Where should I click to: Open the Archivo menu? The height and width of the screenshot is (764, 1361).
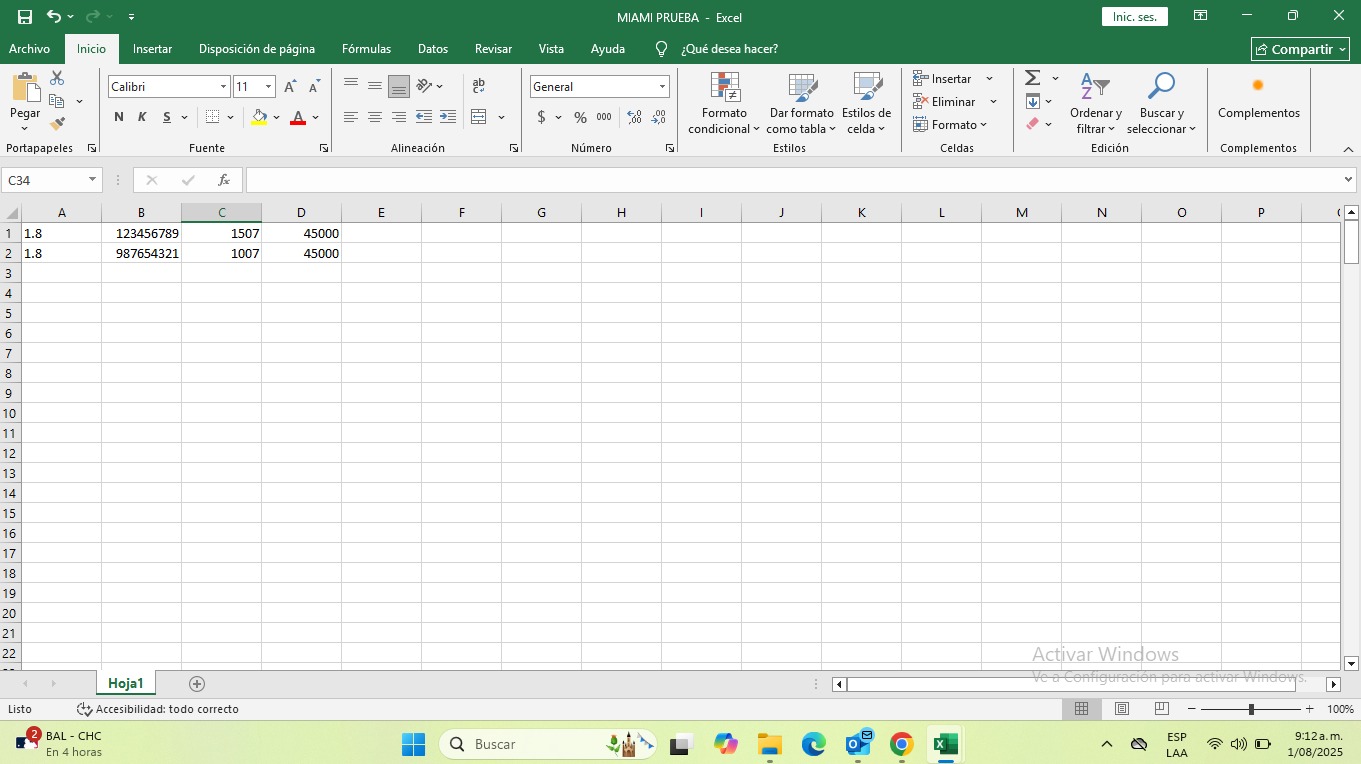tap(29, 48)
